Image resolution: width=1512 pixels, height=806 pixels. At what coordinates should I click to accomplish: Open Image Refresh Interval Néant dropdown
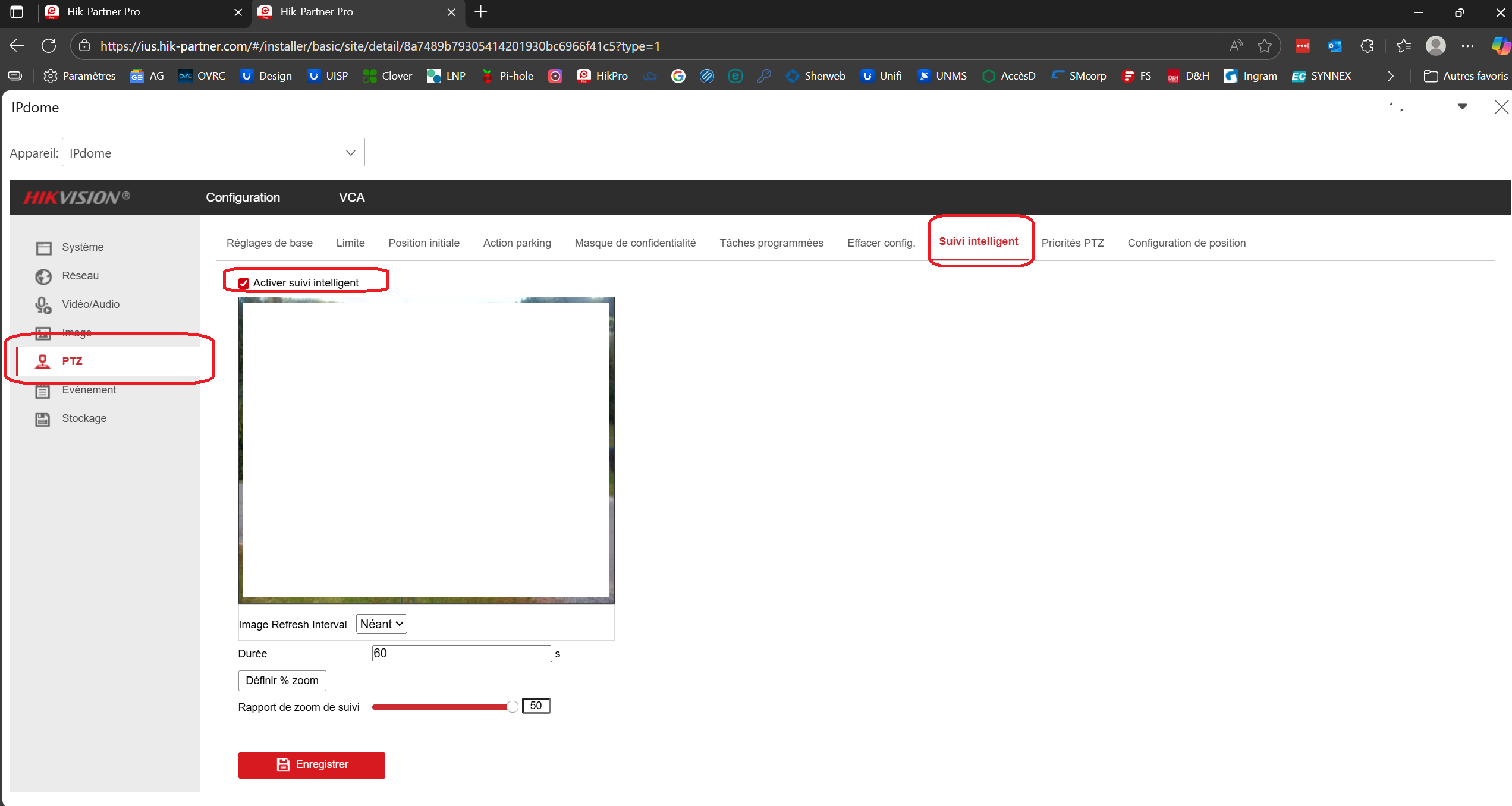click(382, 624)
